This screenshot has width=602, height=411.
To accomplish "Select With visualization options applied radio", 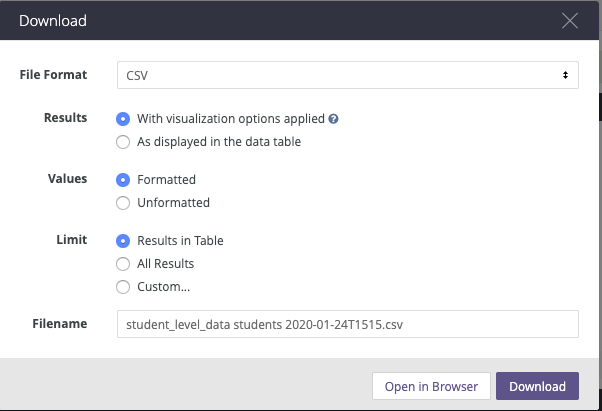I will (x=123, y=119).
